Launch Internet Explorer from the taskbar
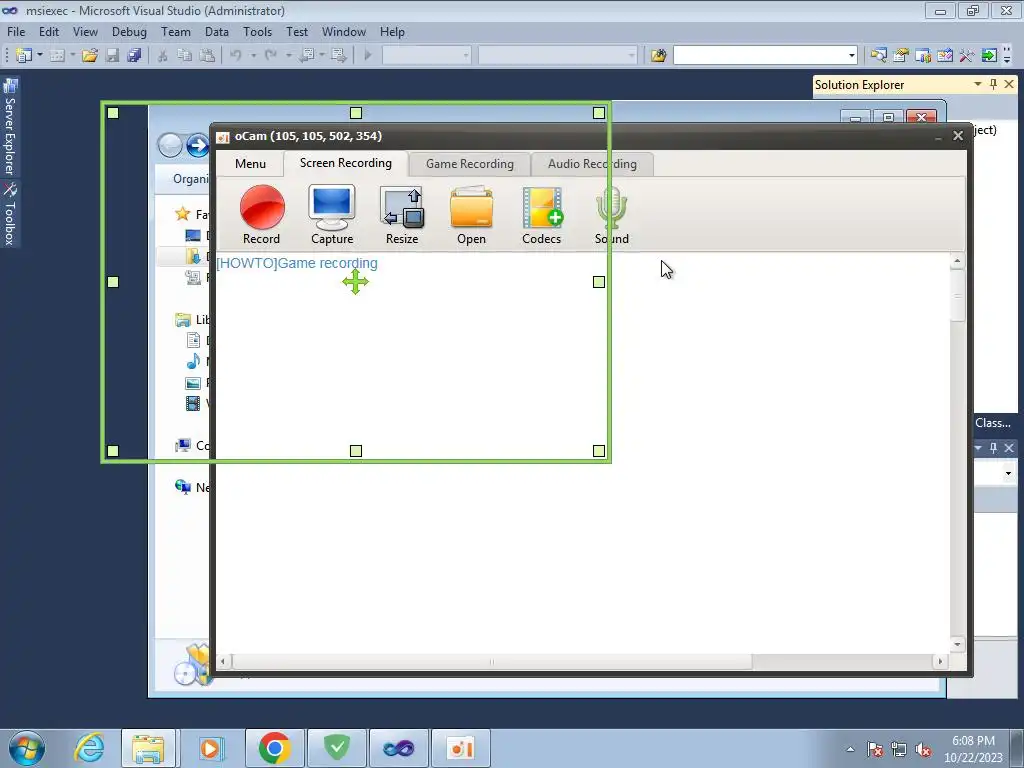This screenshot has height=768, width=1024. click(89, 748)
